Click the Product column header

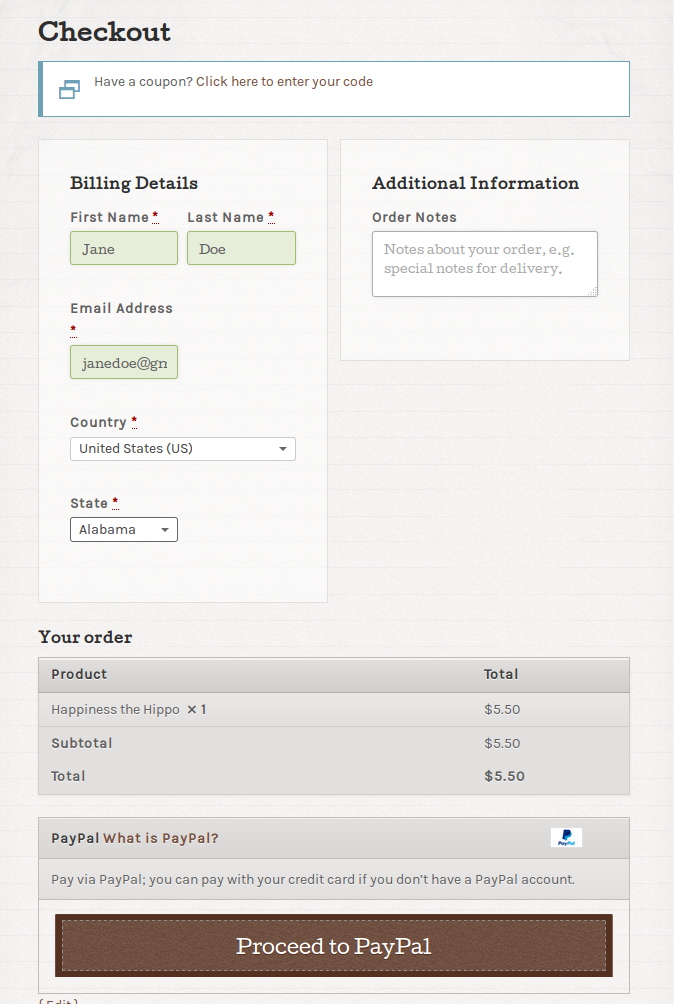79,674
